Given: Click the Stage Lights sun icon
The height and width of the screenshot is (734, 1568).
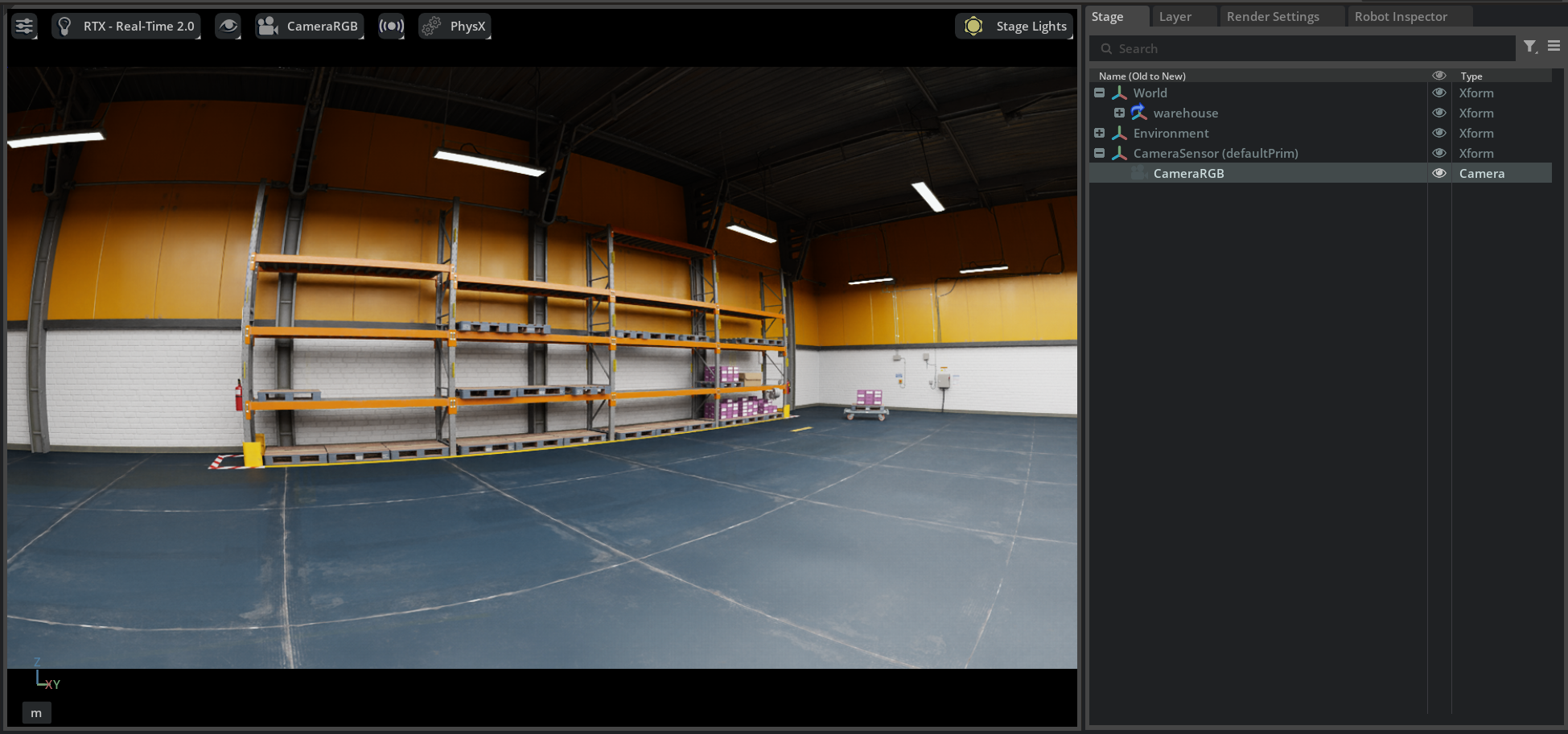Looking at the screenshot, I should [x=973, y=26].
